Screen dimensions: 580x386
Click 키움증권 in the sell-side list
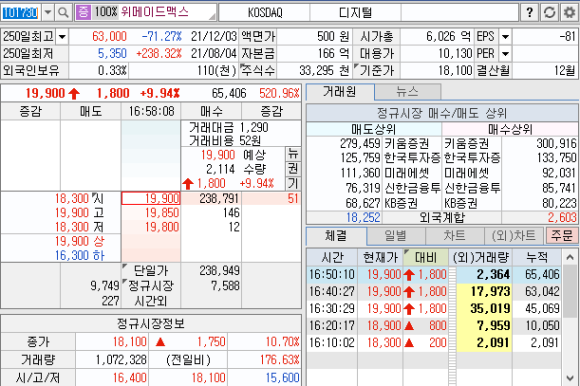(x=406, y=143)
